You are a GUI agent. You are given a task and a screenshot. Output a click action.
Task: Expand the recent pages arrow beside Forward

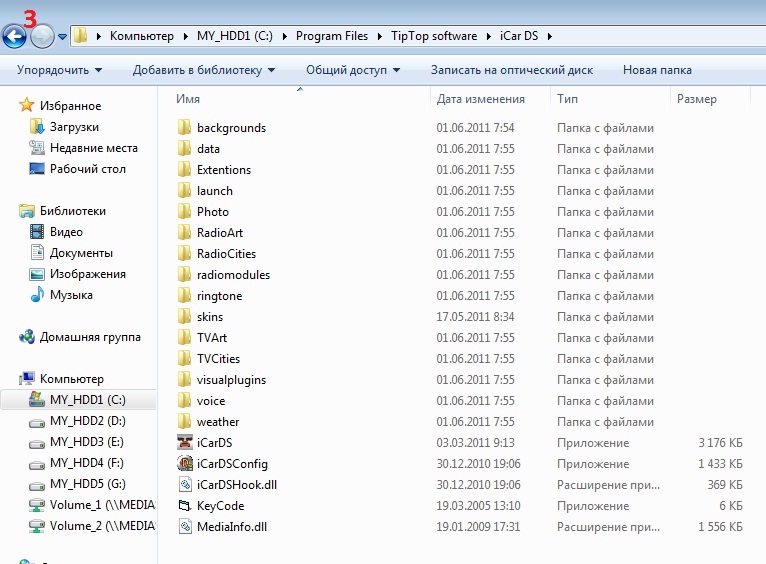pyautogui.click(x=63, y=37)
